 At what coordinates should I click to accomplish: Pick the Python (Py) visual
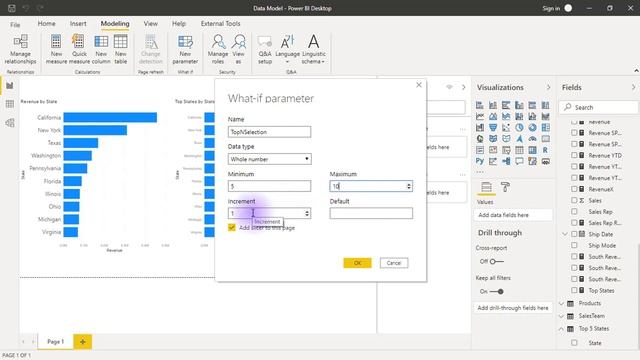480,161
